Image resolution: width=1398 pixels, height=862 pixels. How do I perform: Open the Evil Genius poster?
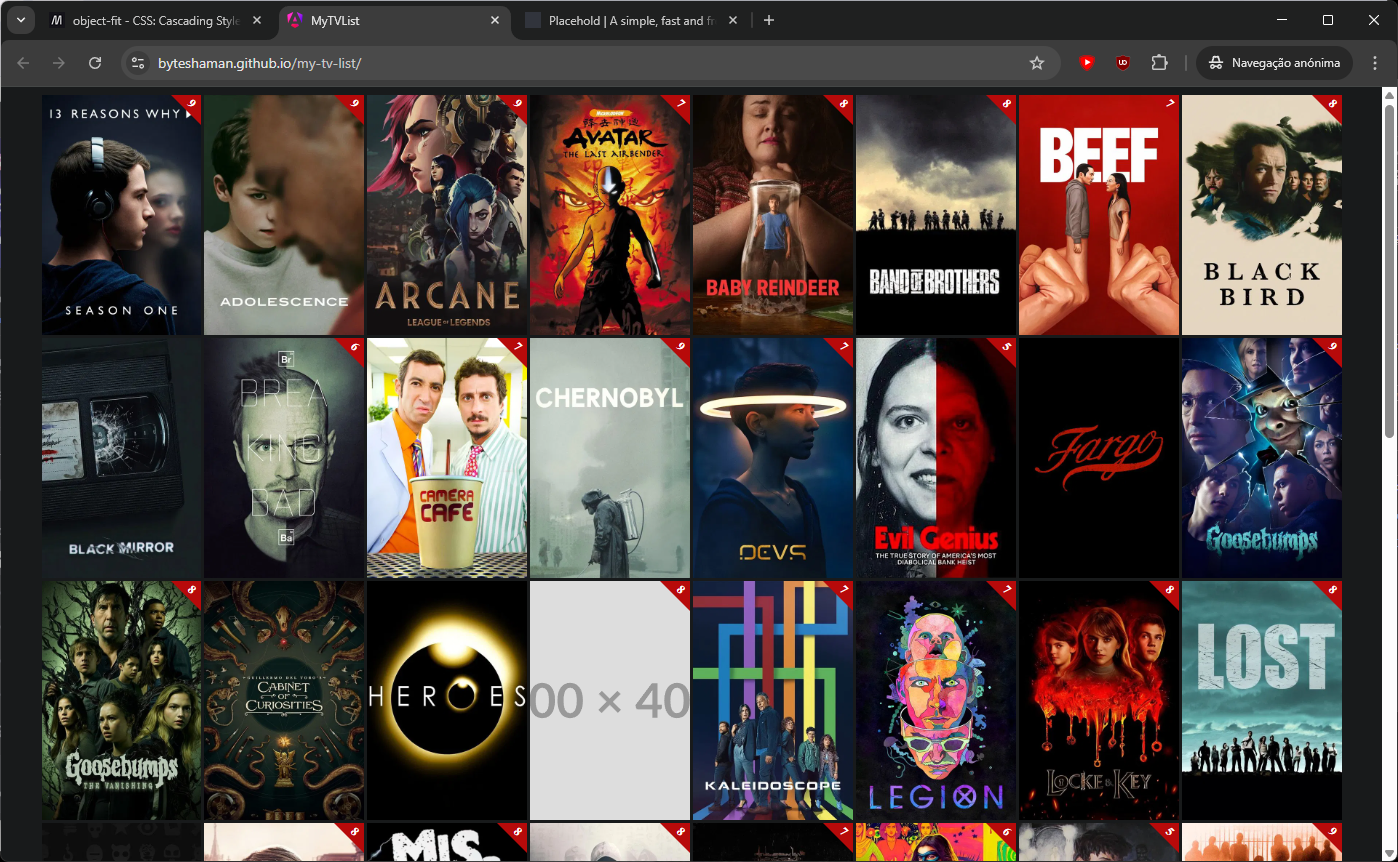tap(936, 458)
